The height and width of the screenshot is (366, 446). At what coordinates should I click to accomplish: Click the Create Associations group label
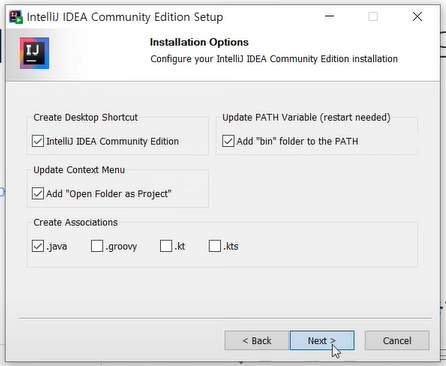pos(75,222)
